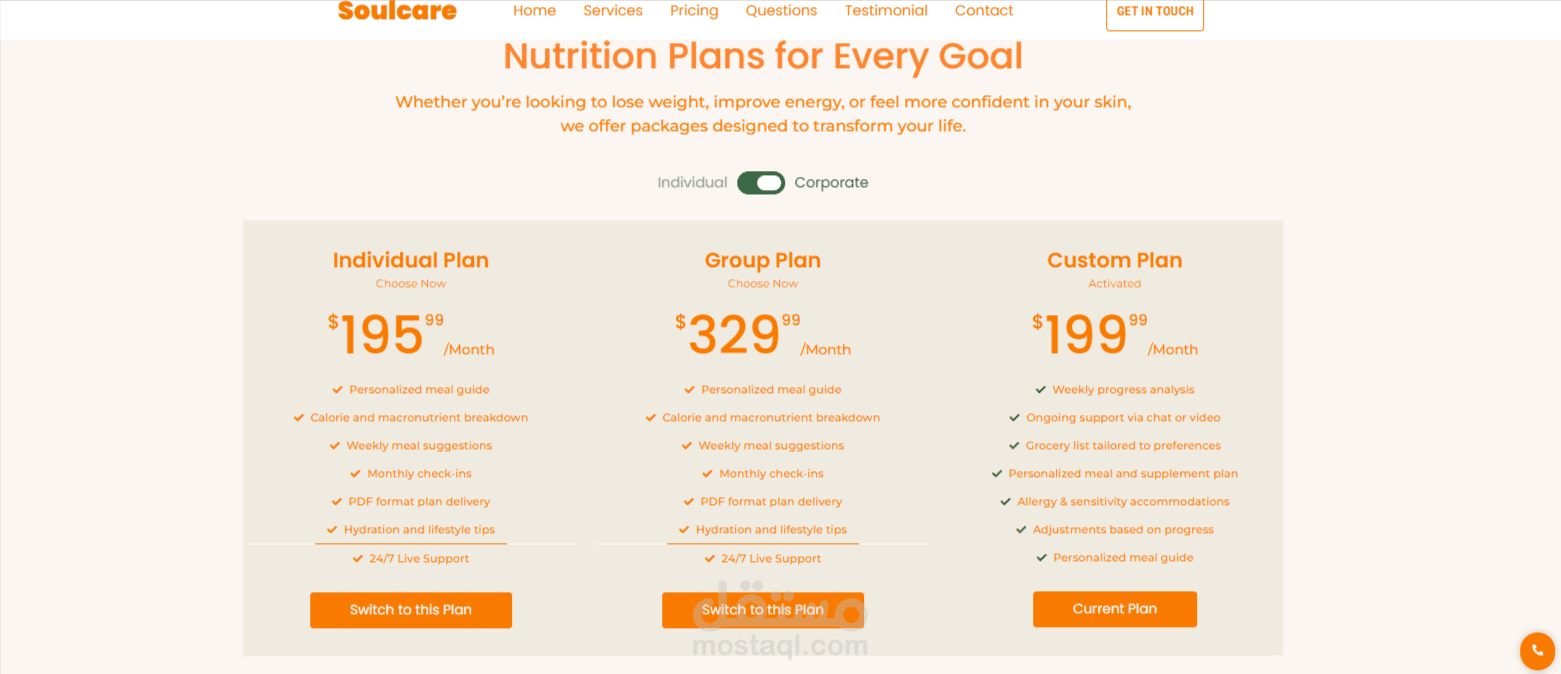Viewport: 1561px width, 674px height.
Task: Select the Individual label beside the toggle
Action: [692, 183]
